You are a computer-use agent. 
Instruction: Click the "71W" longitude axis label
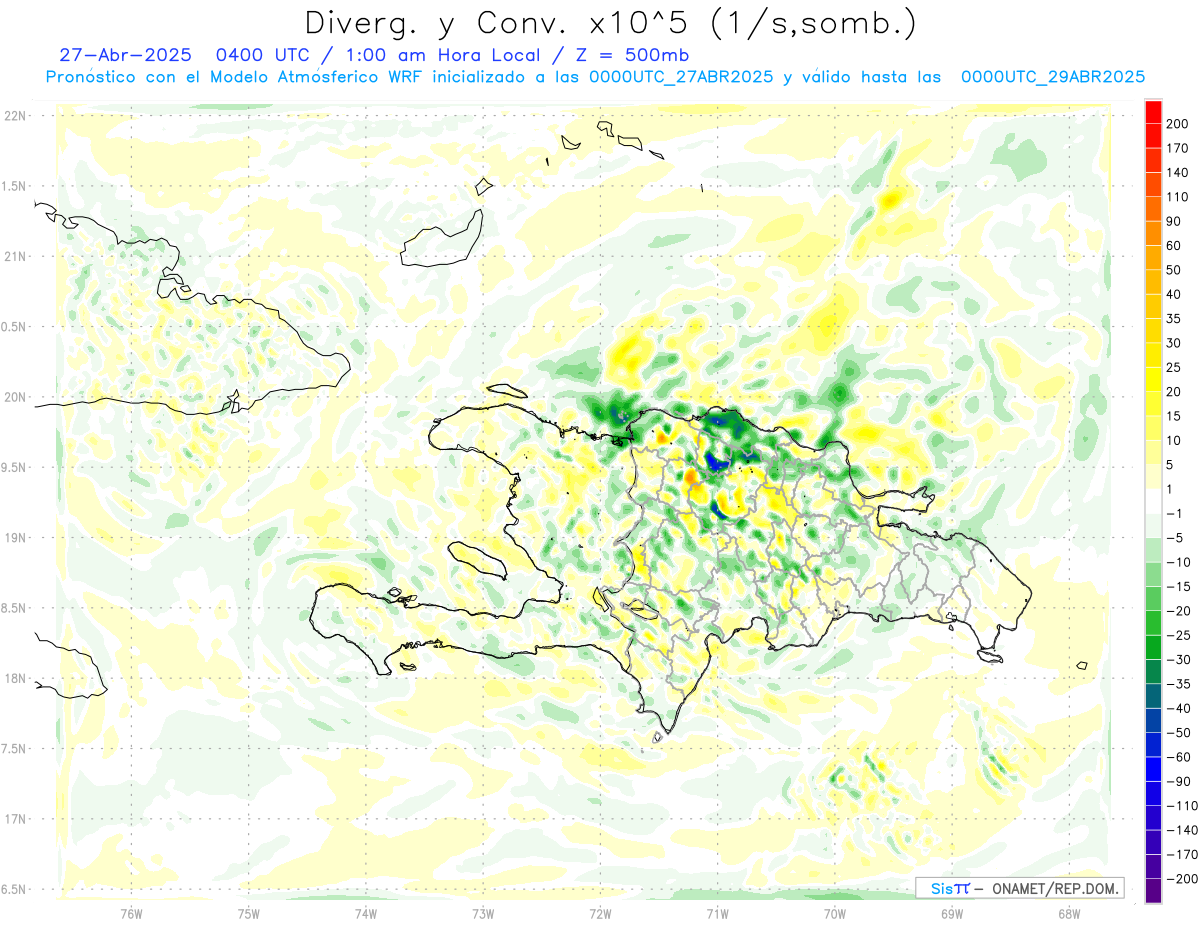pyautogui.click(x=717, y=913)
